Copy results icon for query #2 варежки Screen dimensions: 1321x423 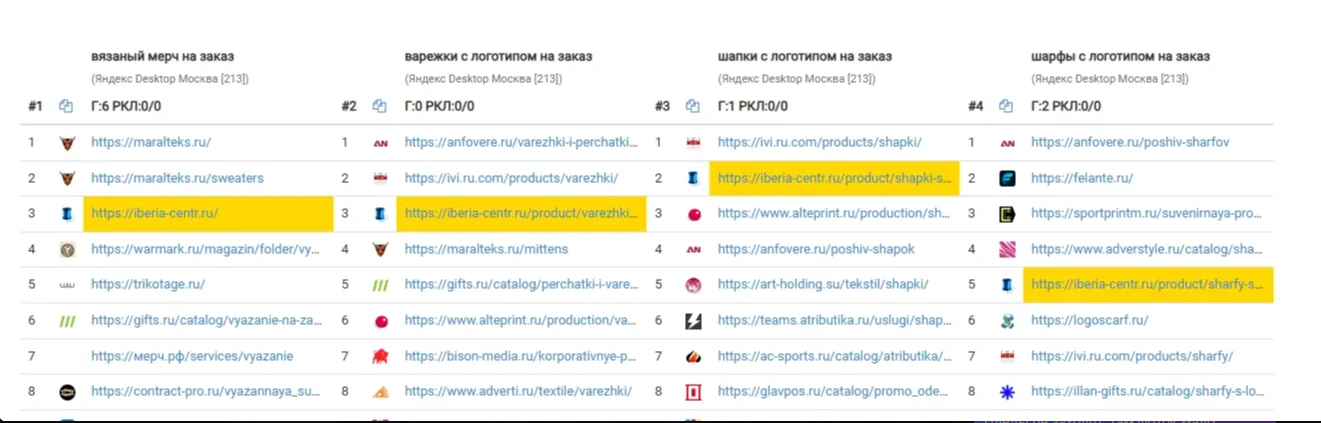(380, 106)
